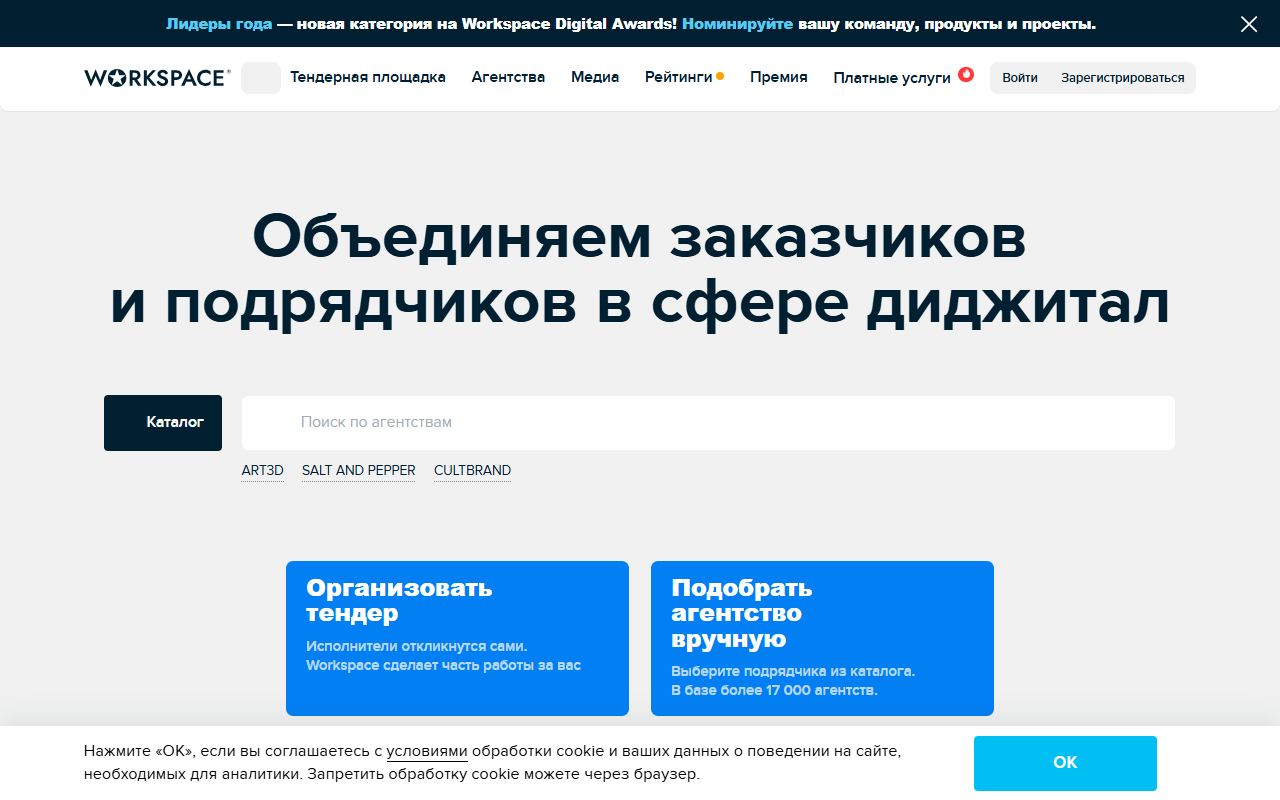1280x800 pixels.
Task: Select the ART3D suggestion
Action: point(263,471)
